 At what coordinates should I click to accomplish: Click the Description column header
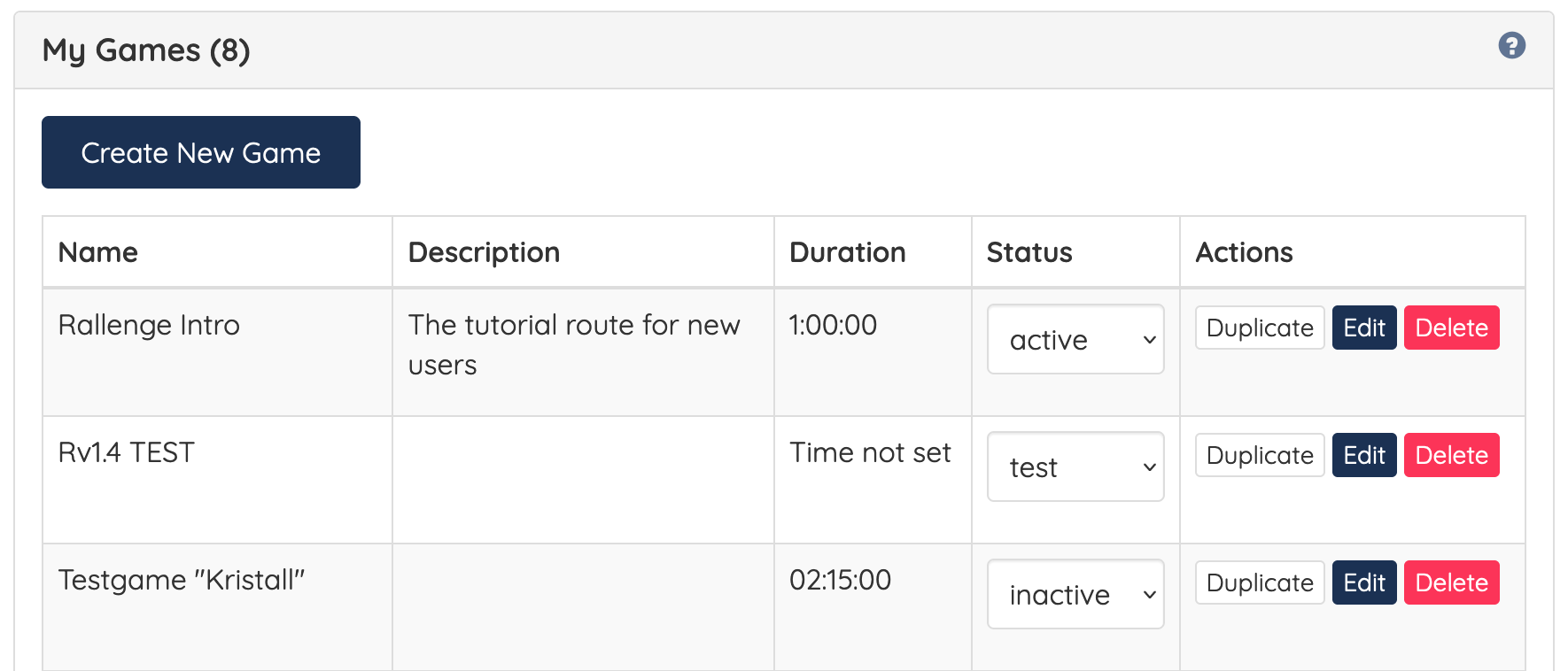point(484,252)
